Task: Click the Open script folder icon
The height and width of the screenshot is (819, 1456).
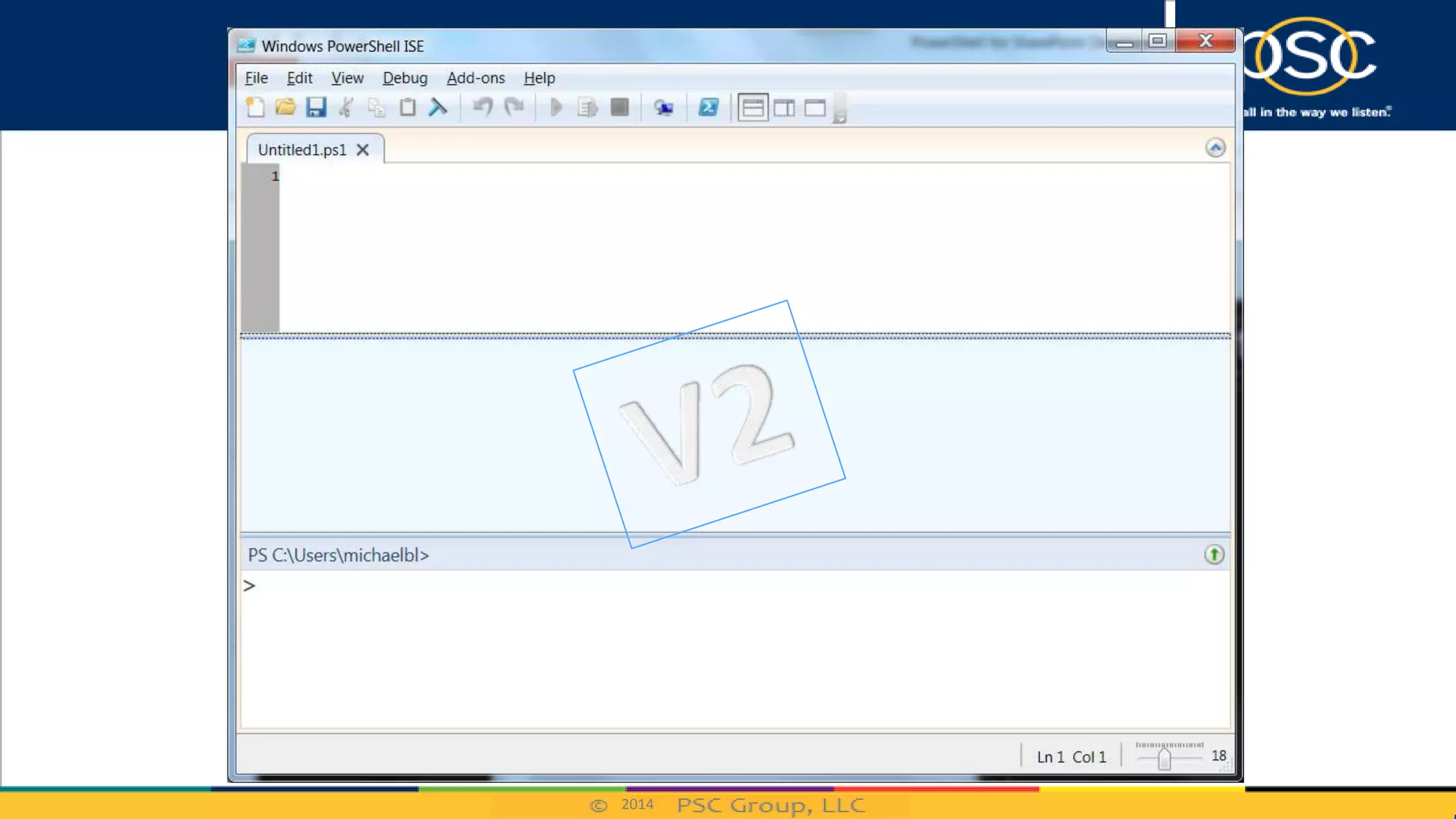Action: tap(286, 107)
